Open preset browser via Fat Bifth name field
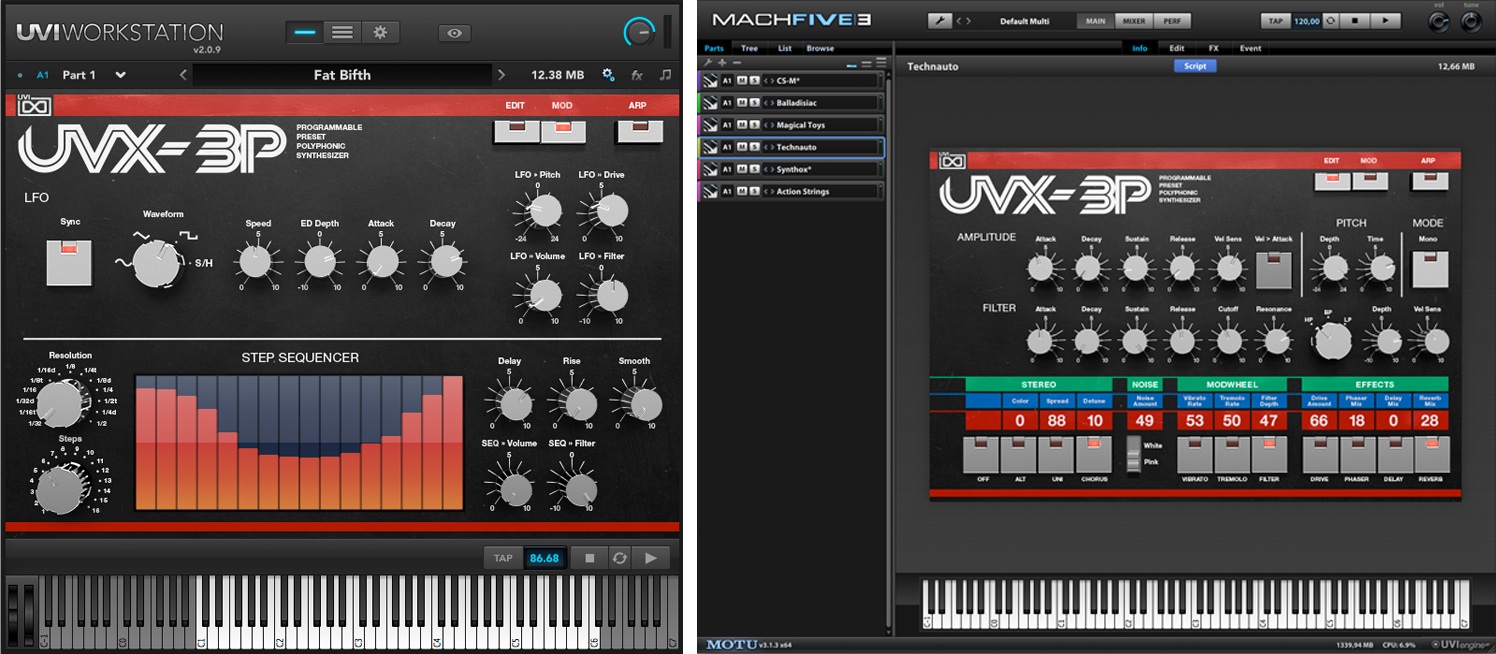Viewport: 1496px width, 654px height. coord(342,75)
